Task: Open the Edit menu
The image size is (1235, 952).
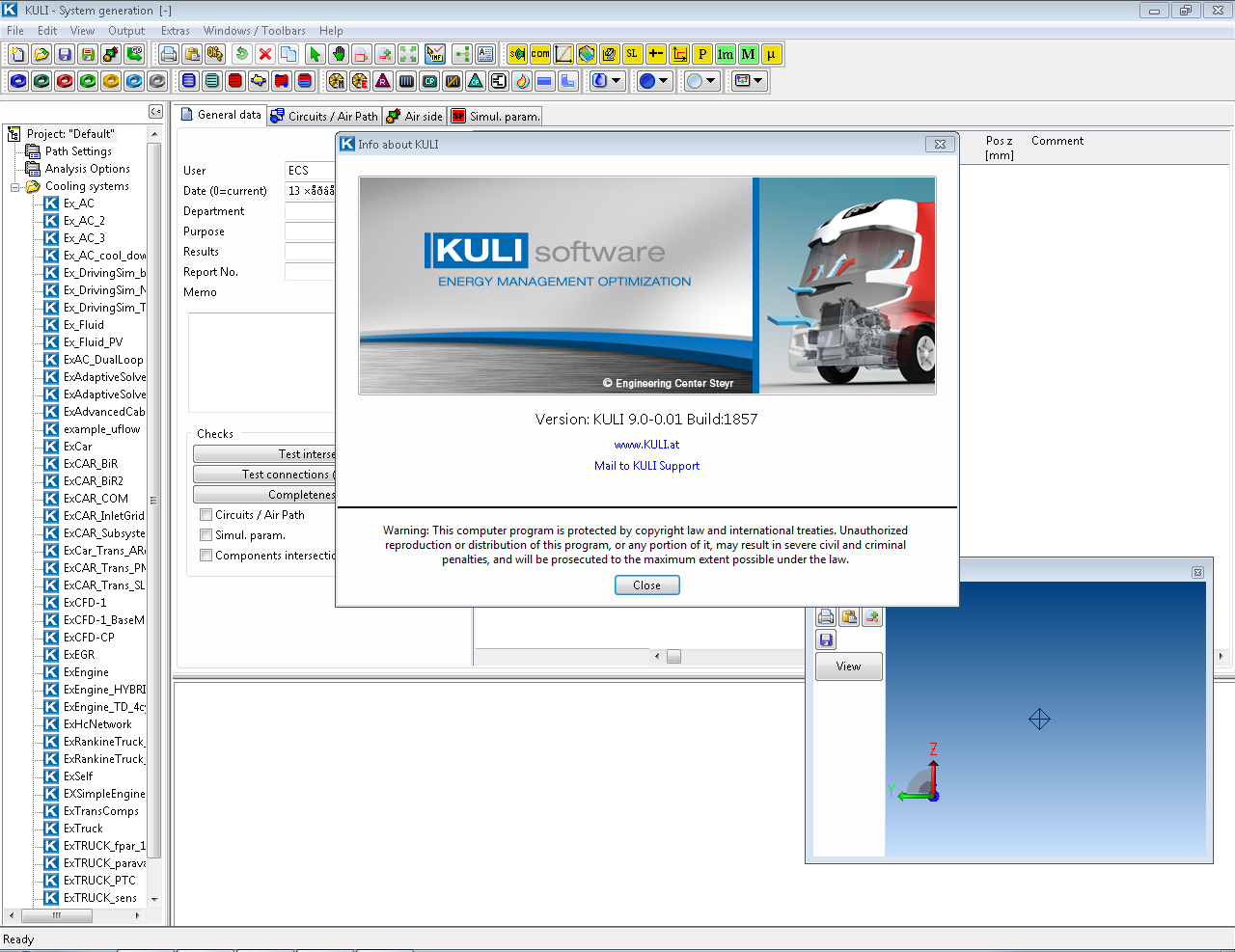Action: (47, 31)
